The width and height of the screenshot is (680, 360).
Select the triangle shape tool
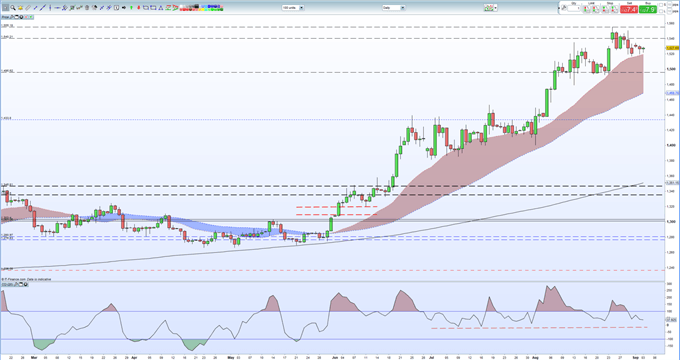click(x=160, y=8)
